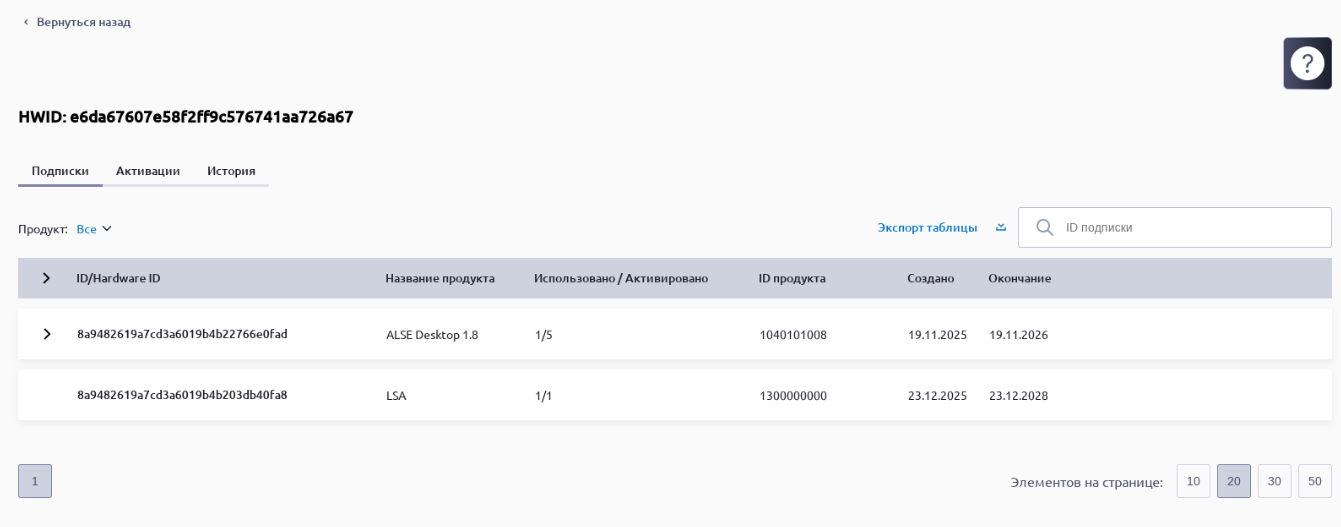Set 10 elements per page
Screen dimensions: 1341x527
[1193, 481]
